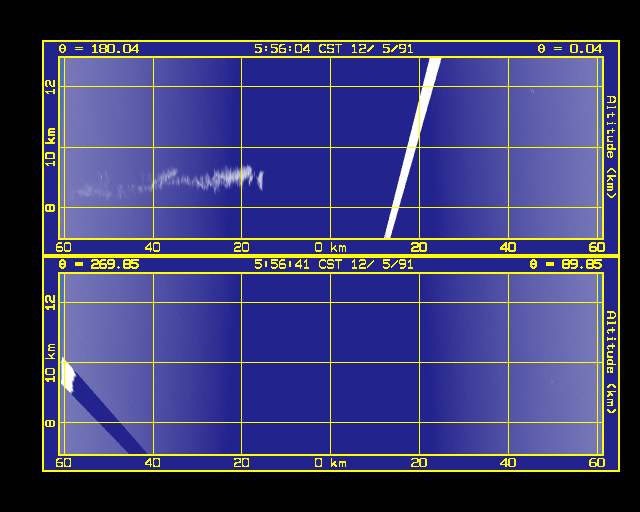Click the white diagonal streak in upper panel
Screen dimensions: 640x512
click(413, 148)
